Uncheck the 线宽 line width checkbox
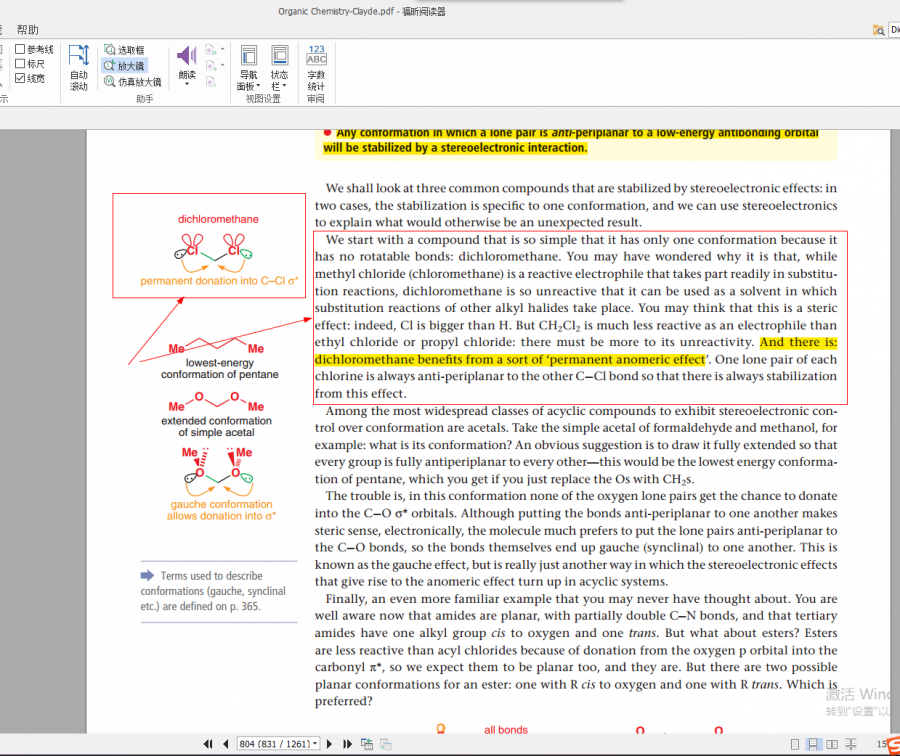900x756 pixels. tap(20, 78)
